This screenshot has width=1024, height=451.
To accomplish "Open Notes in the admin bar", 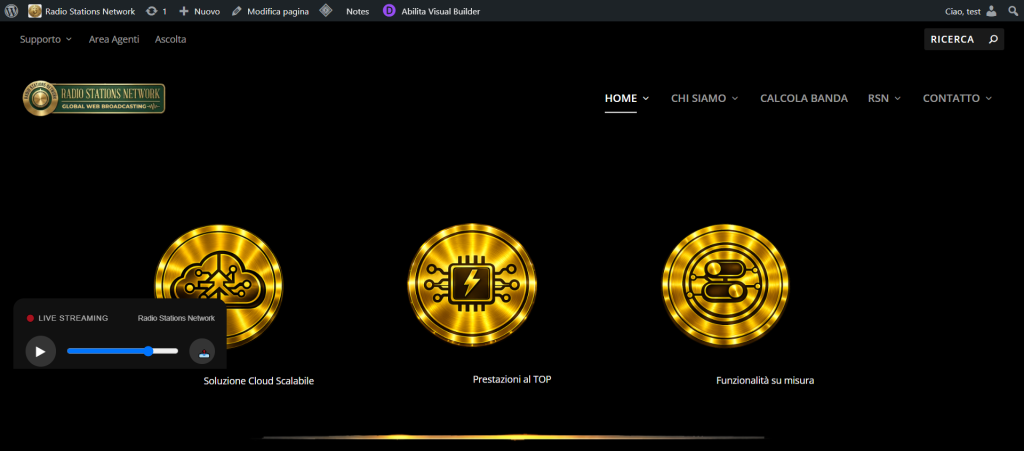I will point(357,11).
